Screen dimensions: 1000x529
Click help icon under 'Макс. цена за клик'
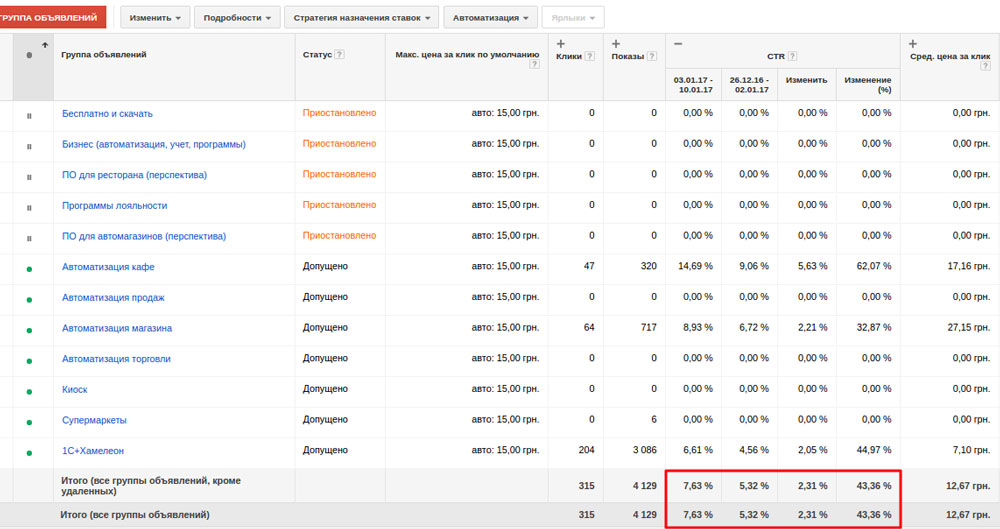(534, 64)
